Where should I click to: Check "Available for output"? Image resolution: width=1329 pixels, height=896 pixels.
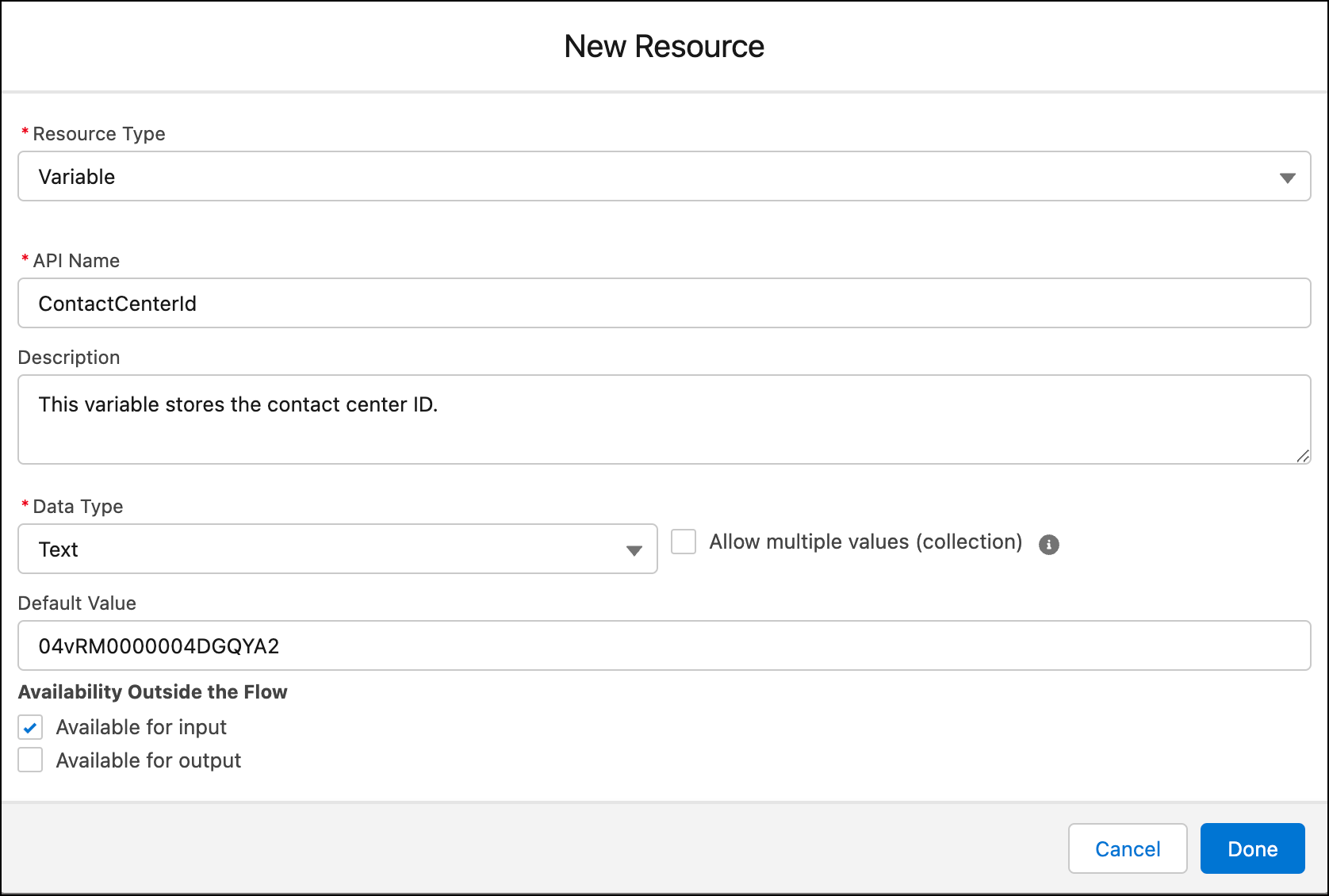[x=29, y=760]
